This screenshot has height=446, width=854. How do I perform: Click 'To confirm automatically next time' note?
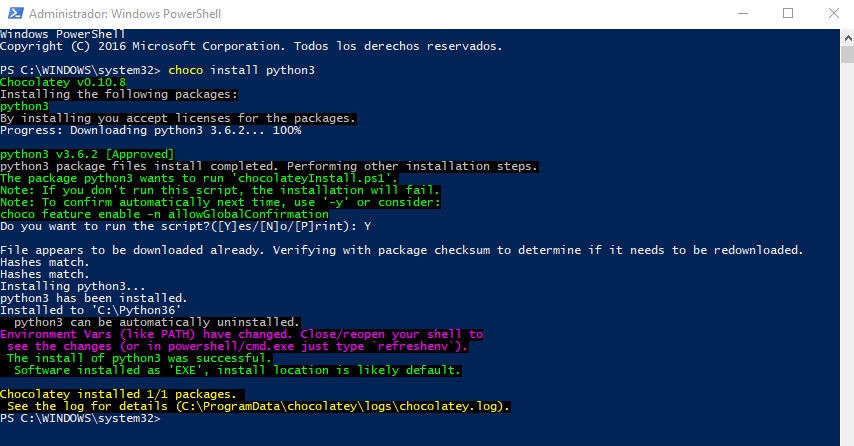point(220,202)
